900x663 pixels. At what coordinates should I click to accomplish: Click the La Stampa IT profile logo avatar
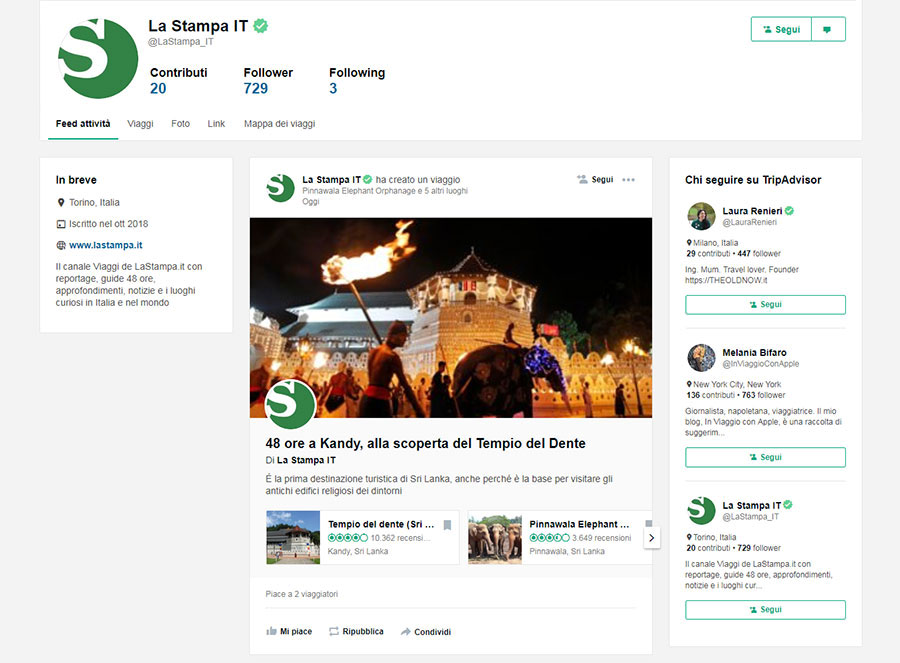coord(98,58)
